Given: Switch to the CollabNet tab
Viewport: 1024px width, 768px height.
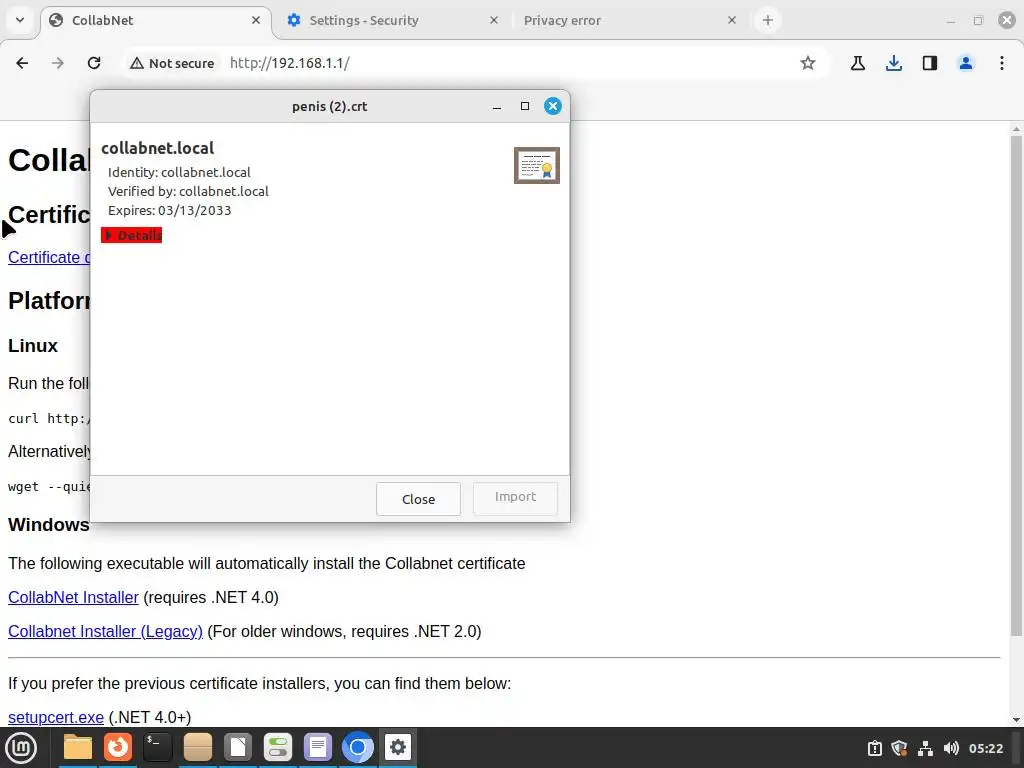Looking at the screenshot, I should (155, 20).
